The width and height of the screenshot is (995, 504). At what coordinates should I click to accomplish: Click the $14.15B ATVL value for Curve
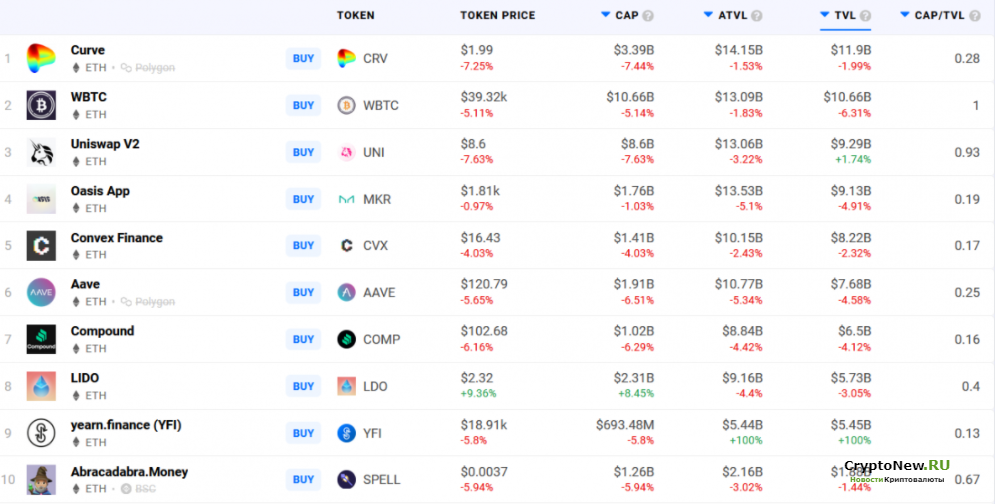click(739, 50)
